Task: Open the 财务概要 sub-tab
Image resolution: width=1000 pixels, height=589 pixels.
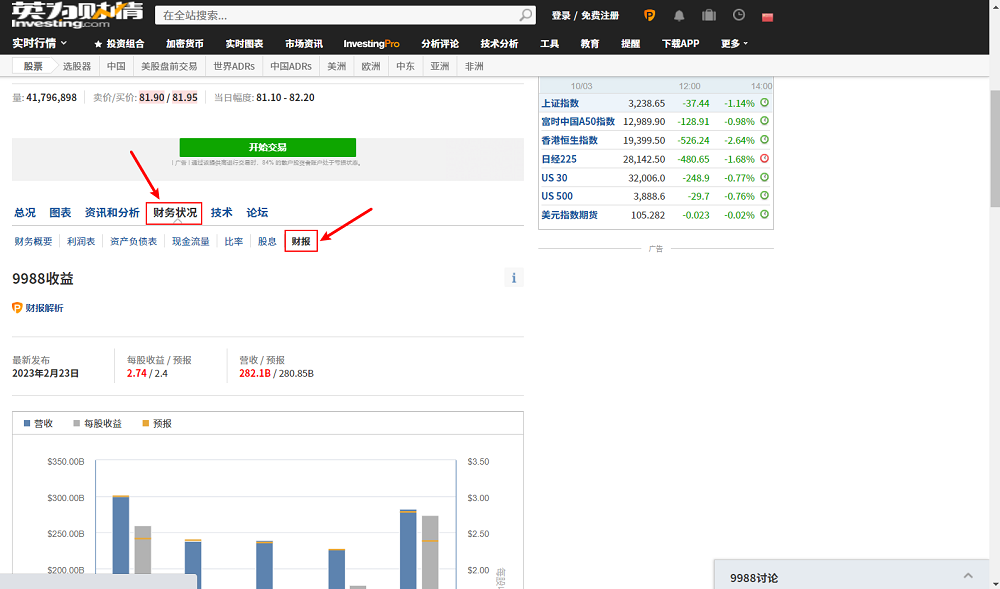Action: 33,242
